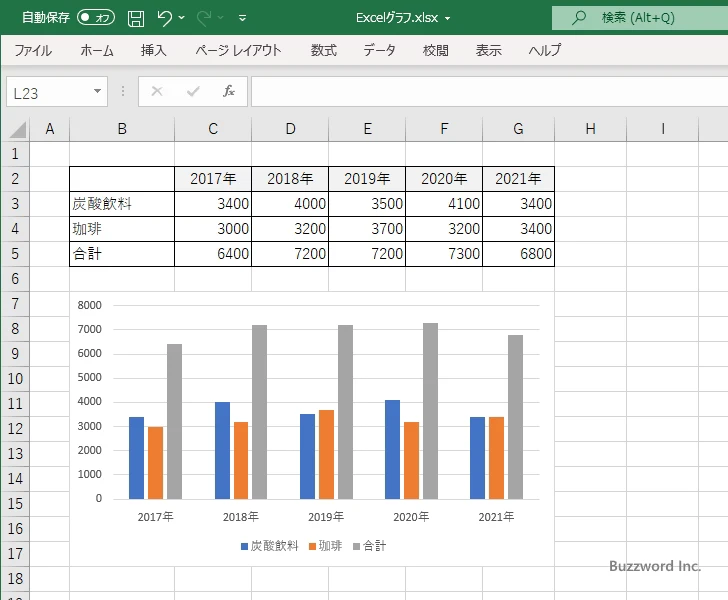Screen dimensions: 728x600
Task: Switch to the 数式 tab
Action: coord(324,50)
